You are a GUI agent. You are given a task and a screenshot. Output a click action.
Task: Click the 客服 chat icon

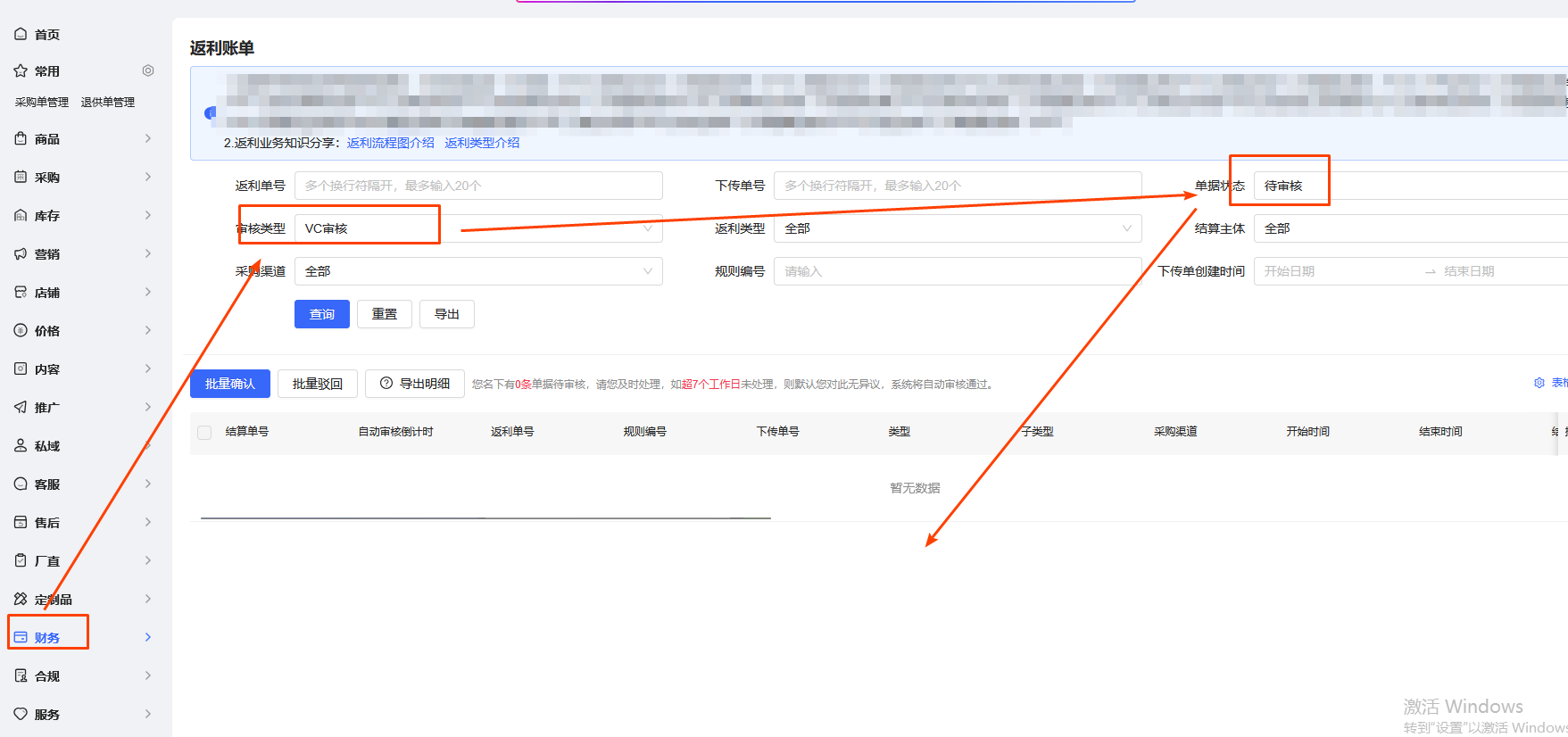21,484
